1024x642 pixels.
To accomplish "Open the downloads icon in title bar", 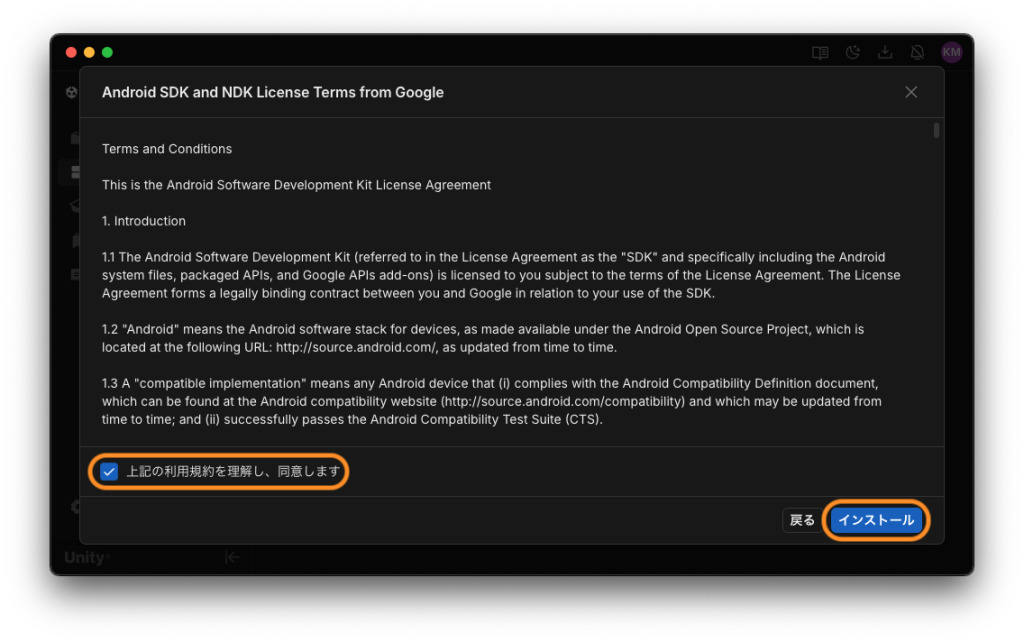I will tap(885, 52).
